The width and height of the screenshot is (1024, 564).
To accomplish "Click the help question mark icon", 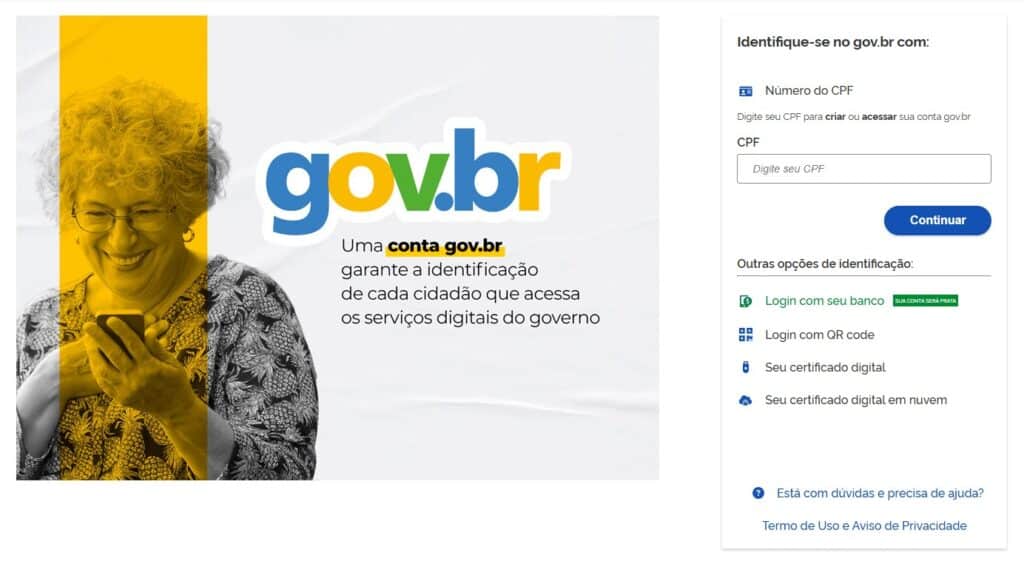I will [x=758, y=493].
